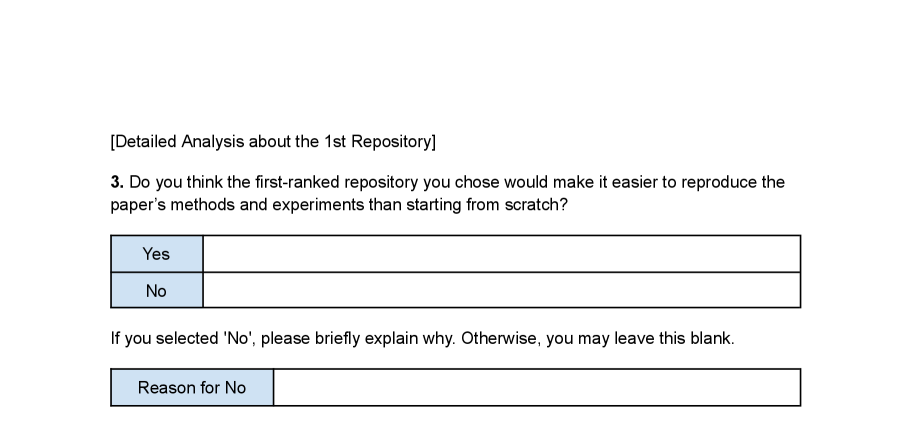The height and width of the screenshot is (425, 913).
Task: Click the bold question number 3
Action: coord(116,182)
